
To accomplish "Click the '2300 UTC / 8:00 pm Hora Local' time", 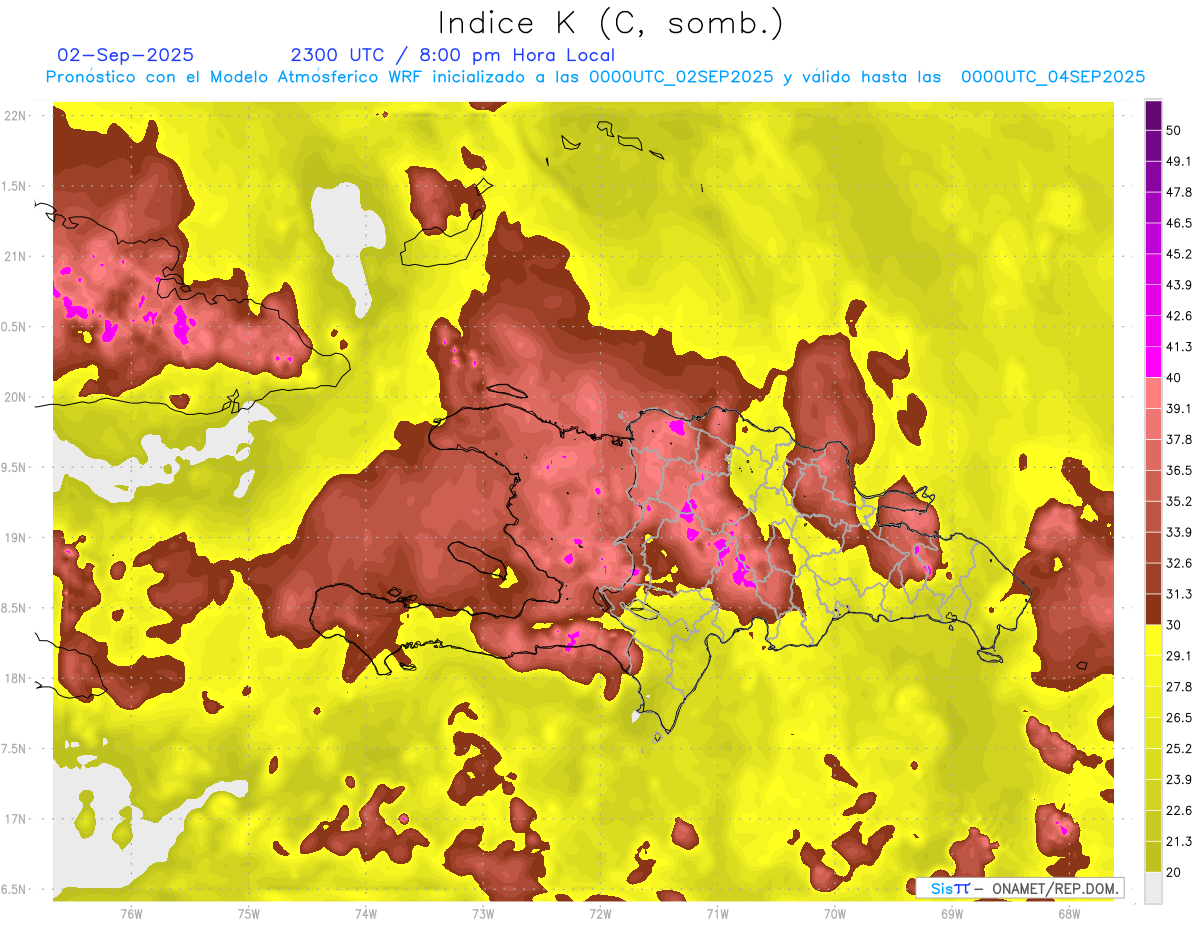I will [x=452, y=55].
